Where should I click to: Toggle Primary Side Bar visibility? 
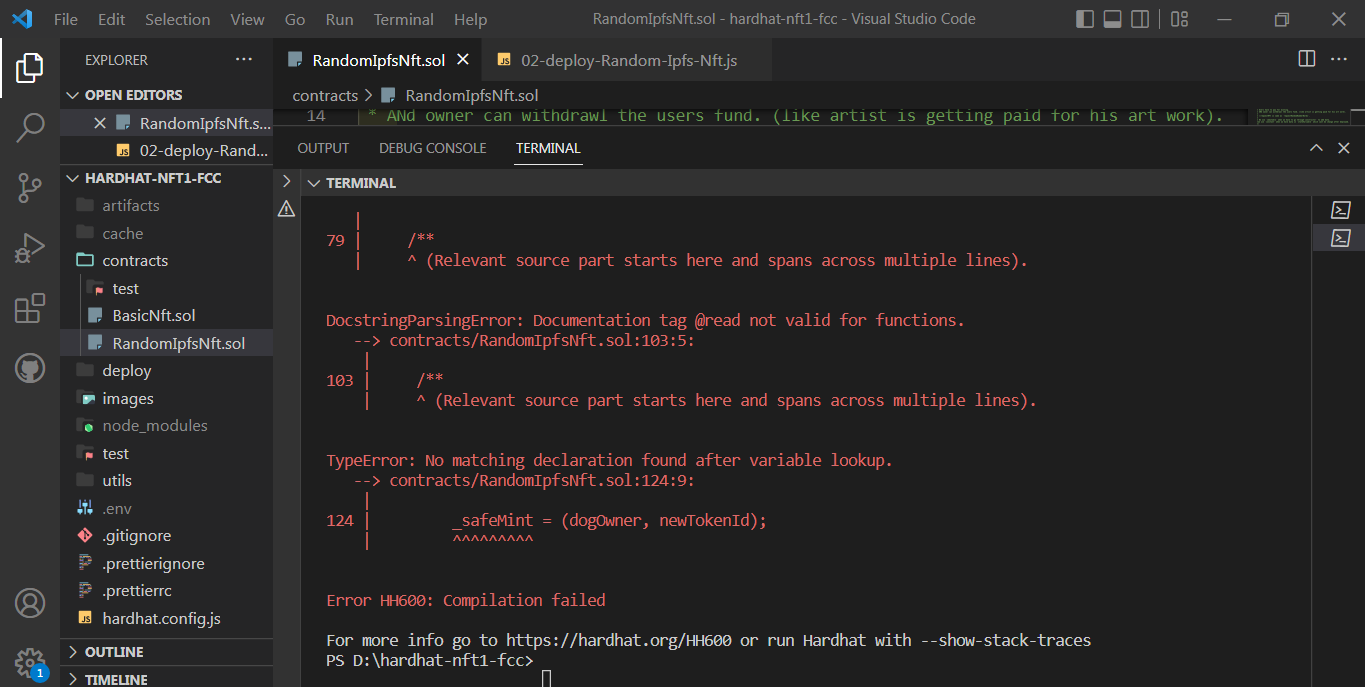[1085, 19]
